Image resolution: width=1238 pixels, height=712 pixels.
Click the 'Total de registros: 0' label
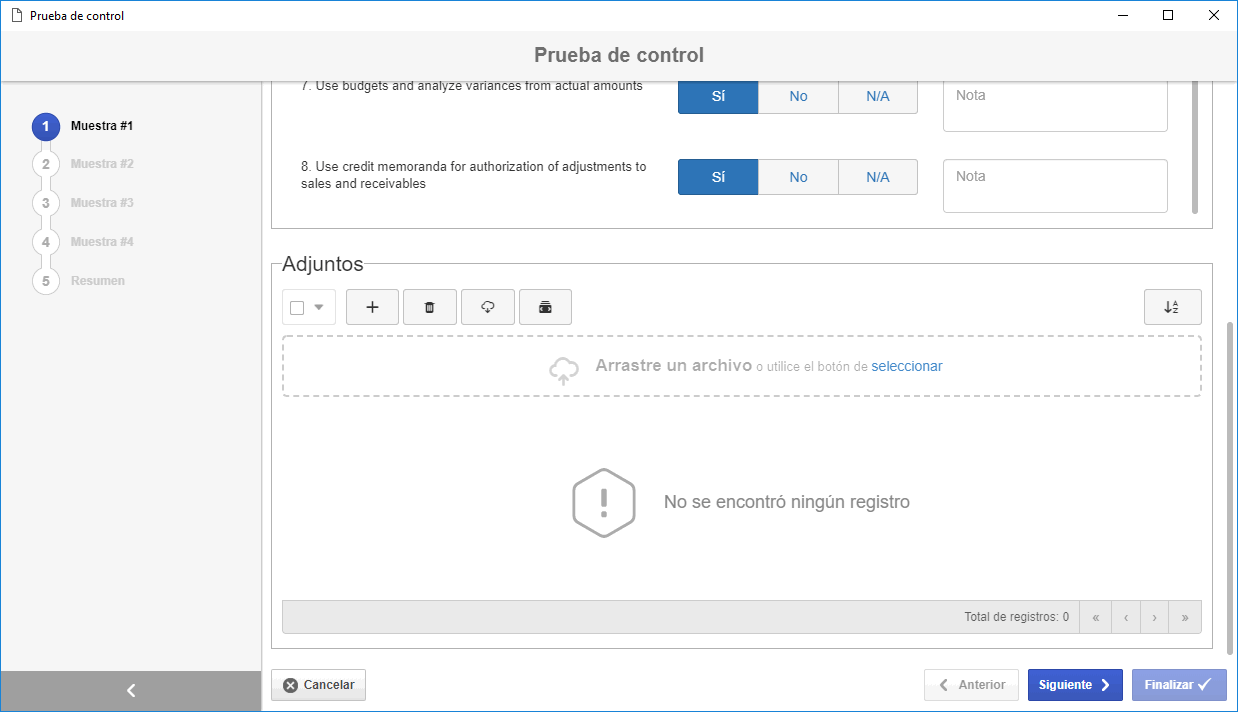point(1016,617)
